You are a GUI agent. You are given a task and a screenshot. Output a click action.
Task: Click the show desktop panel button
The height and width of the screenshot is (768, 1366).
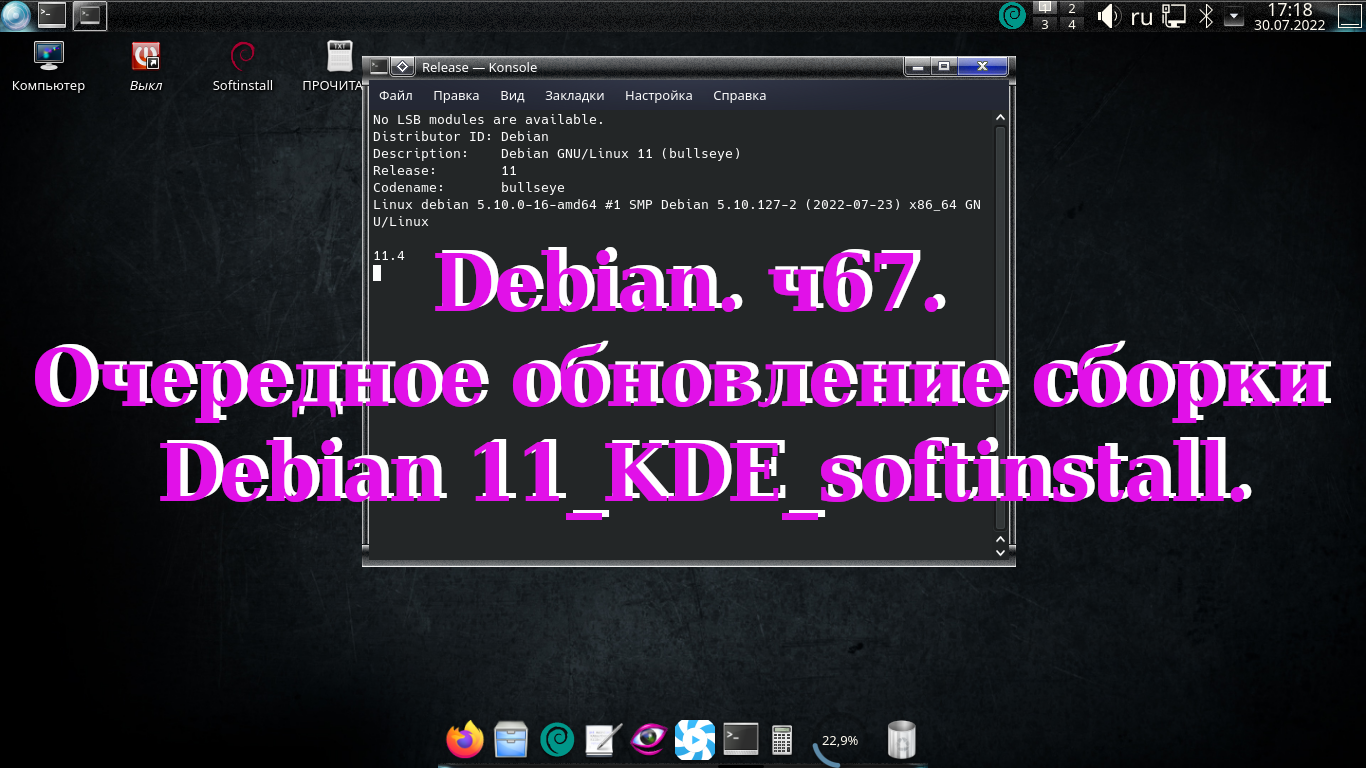pyautogui.click(x=1349, y=15)
